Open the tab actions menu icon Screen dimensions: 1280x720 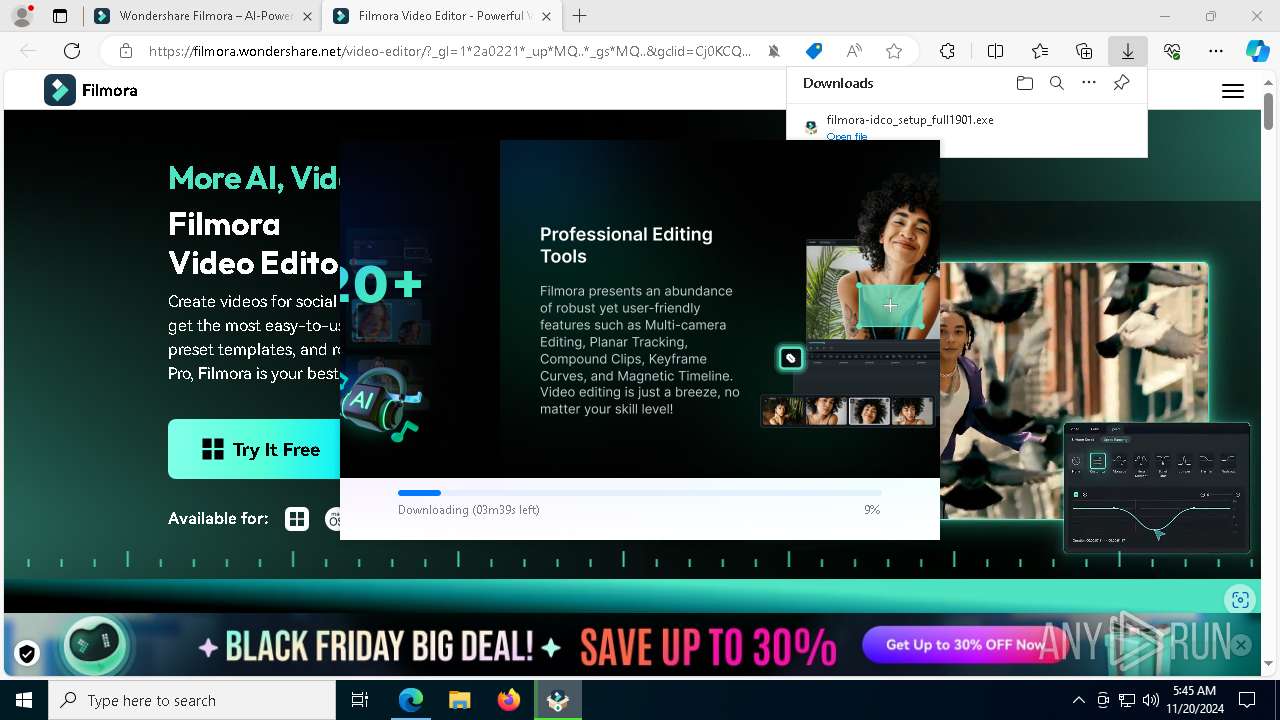[x=60, y=16]
